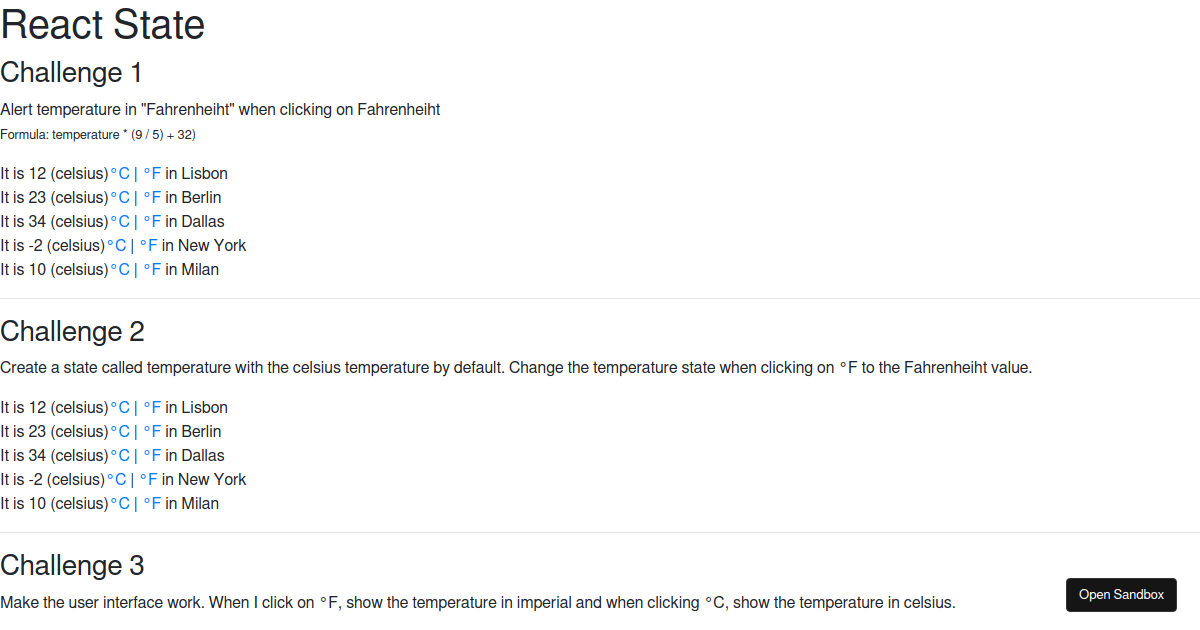Click °F link for Lisbon in Challenge 1
Screen dimensions: 1200x630
(x=152, y=173)
